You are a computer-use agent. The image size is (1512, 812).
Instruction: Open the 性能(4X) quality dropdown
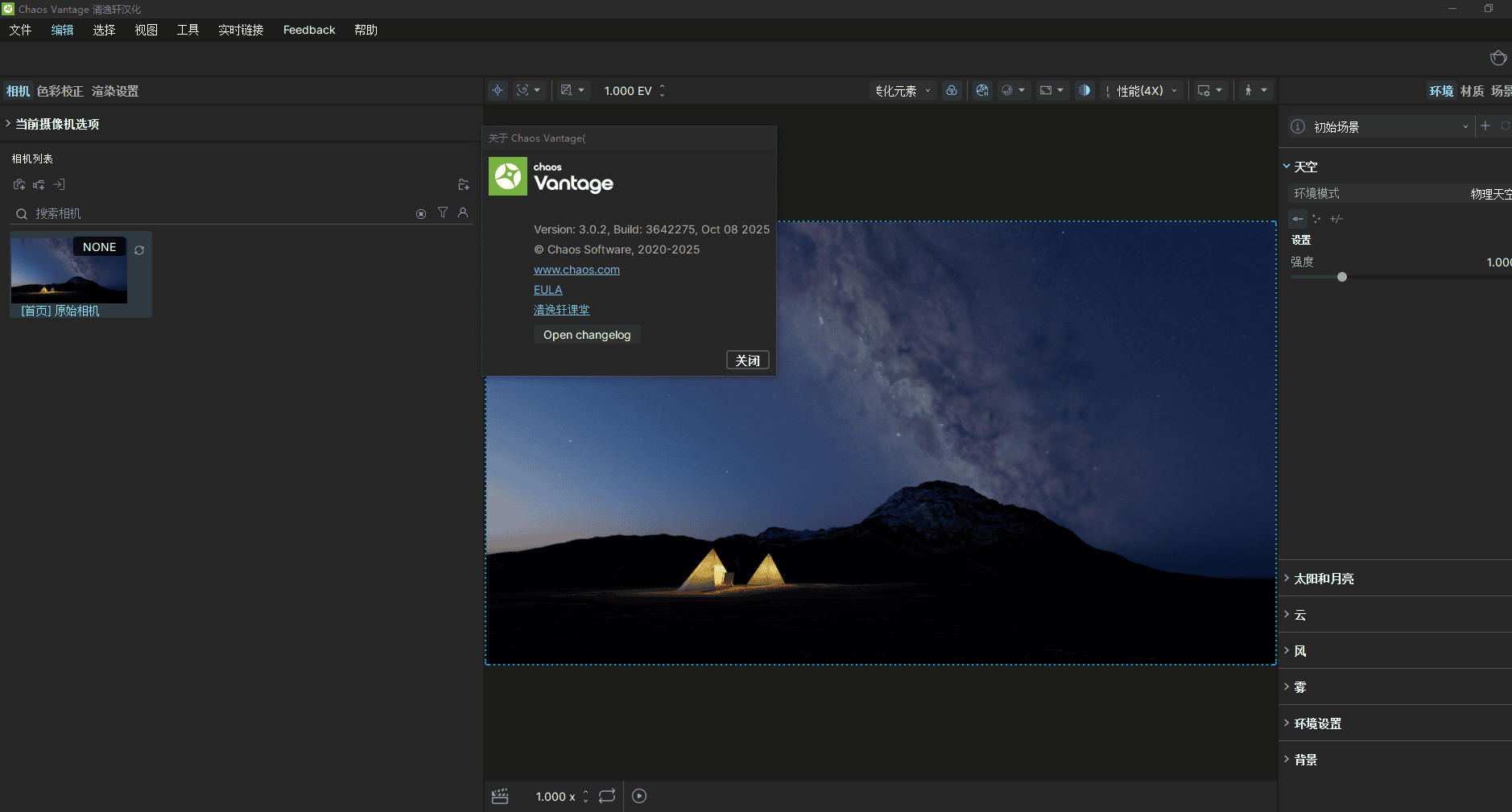[1146, 91]
